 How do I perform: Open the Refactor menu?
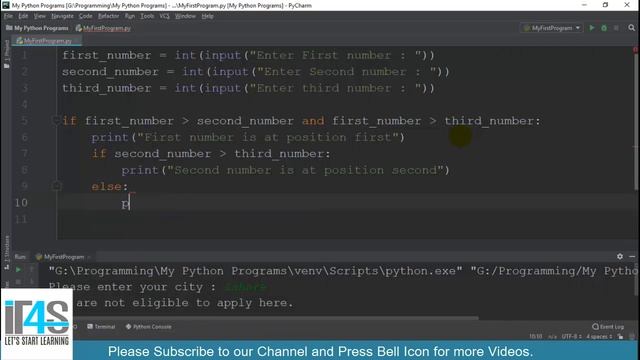pyautogui.click(x=108, y=16)
